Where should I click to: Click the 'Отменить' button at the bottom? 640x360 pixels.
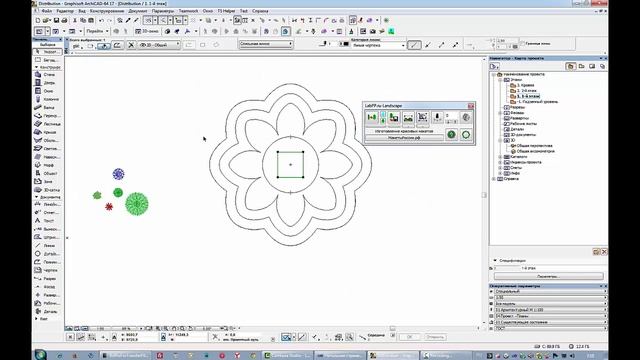[x=435, y=337]
